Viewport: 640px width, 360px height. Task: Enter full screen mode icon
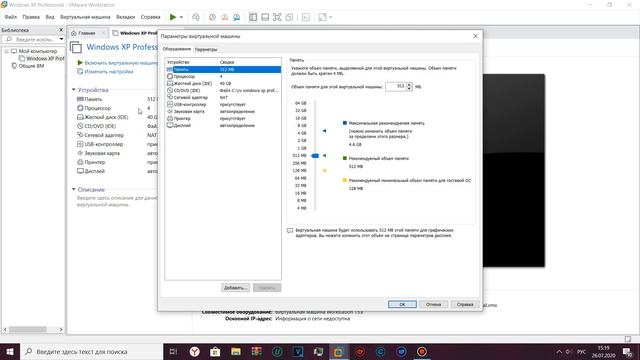click(x=277, y=17)
